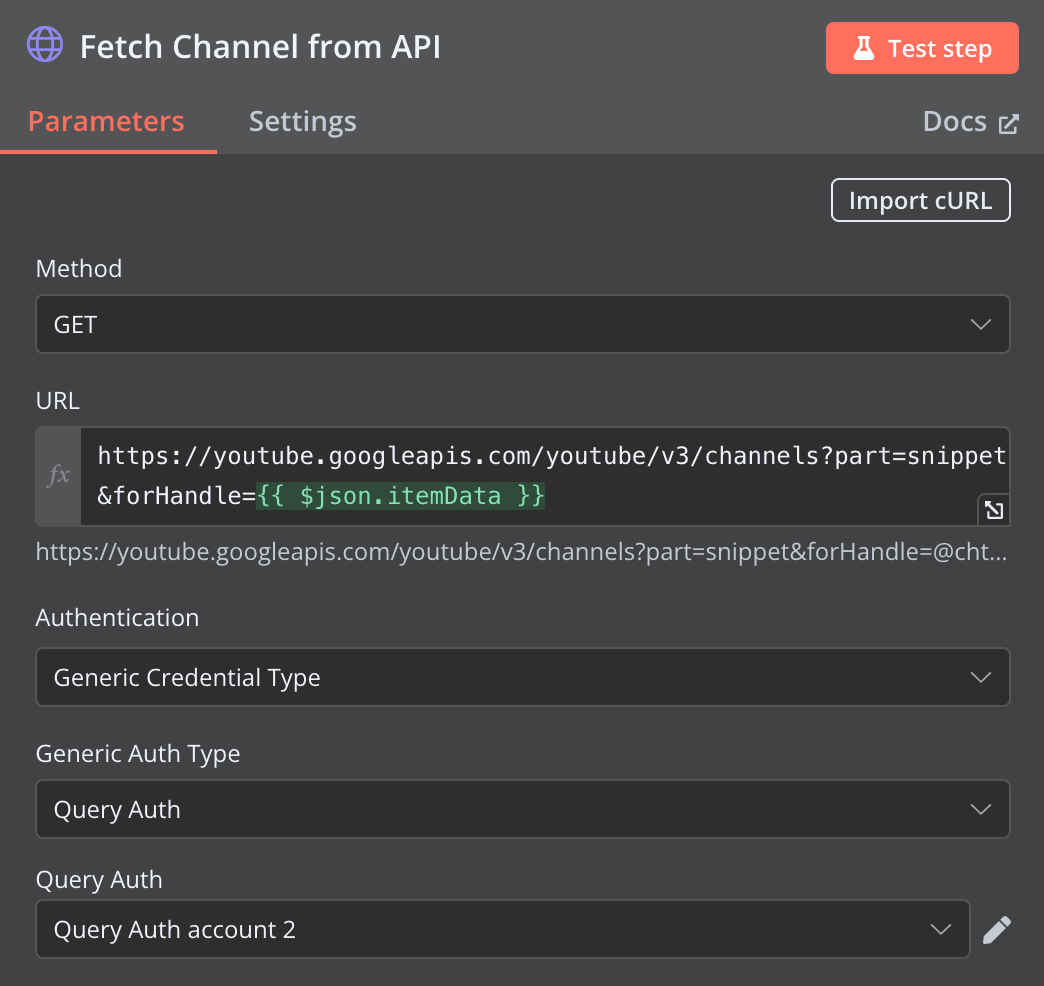Click the chevron arrow on the Authentication field
Screen dimensions: 1044x986
click(x=980, y=677)
